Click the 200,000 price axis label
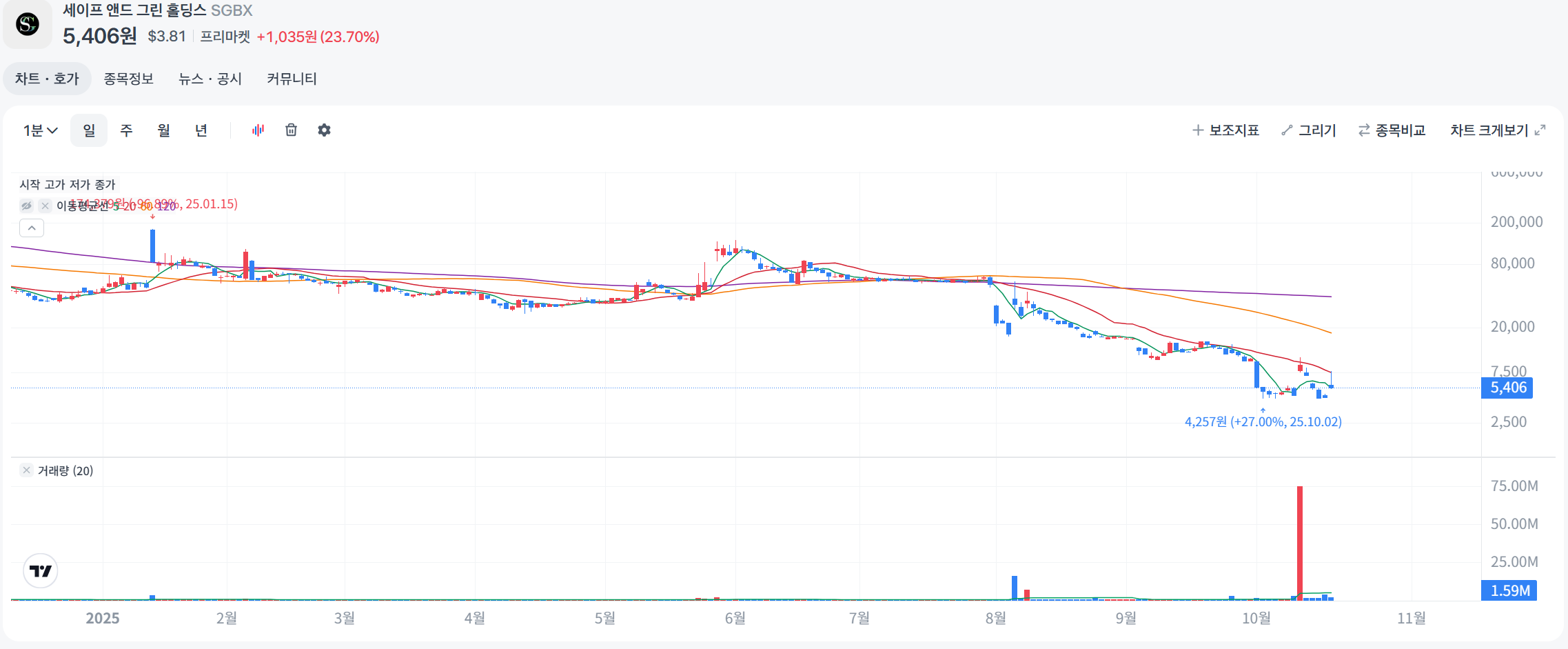 [1516, 221]
